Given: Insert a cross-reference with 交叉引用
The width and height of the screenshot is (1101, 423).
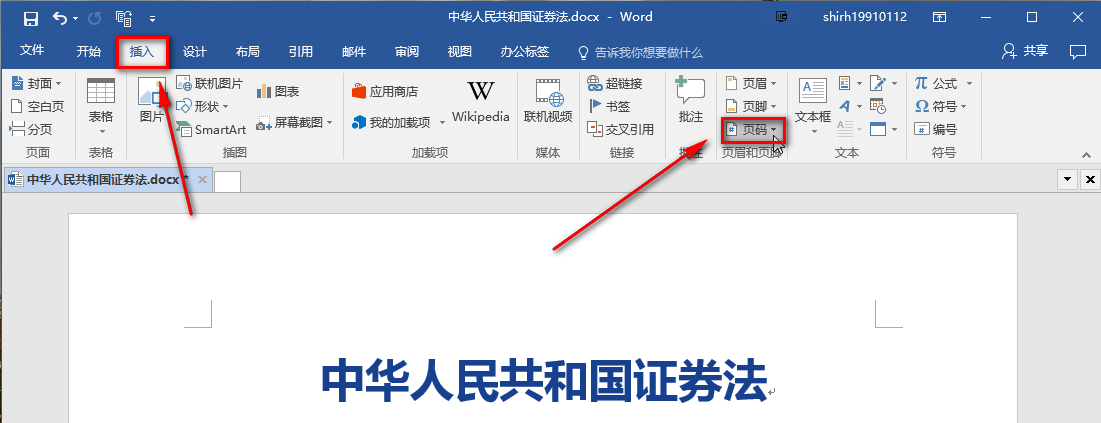Looking at the screenshot, I should tap(620, 129).
